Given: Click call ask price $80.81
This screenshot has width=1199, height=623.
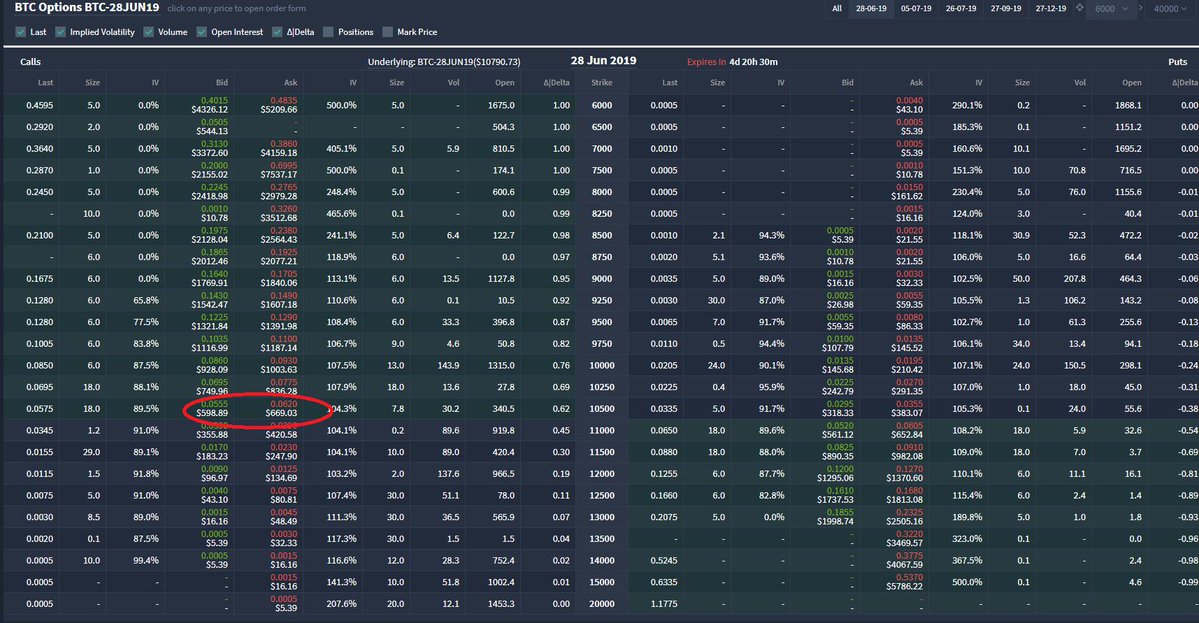Looking at the screenshot, I should click(283, 499).
